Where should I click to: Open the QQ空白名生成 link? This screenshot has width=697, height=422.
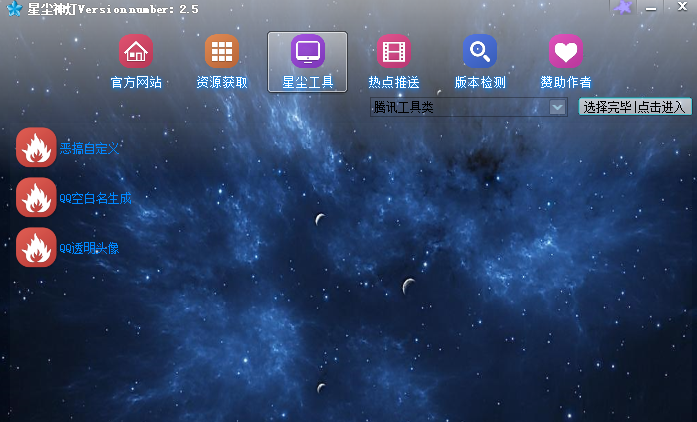tap(96, 198)
